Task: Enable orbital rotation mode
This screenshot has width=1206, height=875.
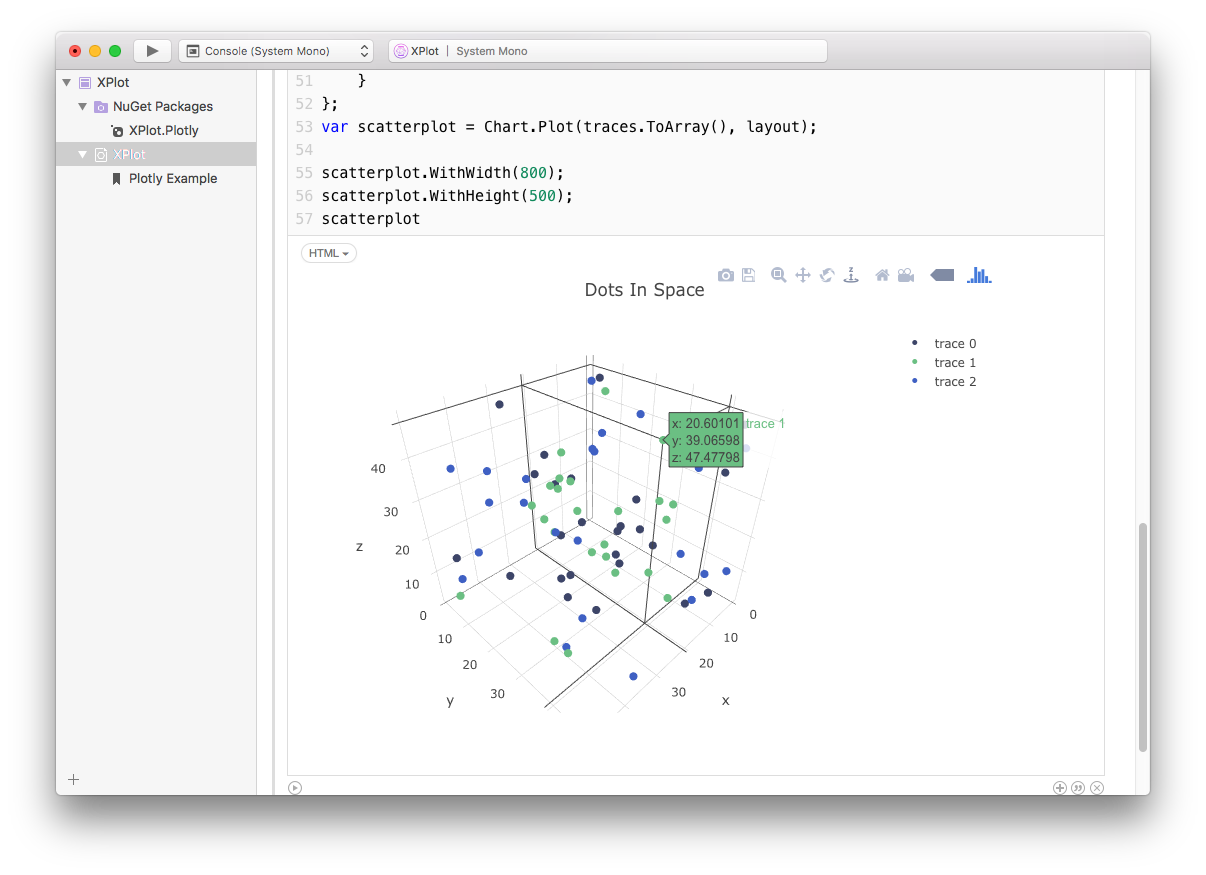Action: point(826,274)
